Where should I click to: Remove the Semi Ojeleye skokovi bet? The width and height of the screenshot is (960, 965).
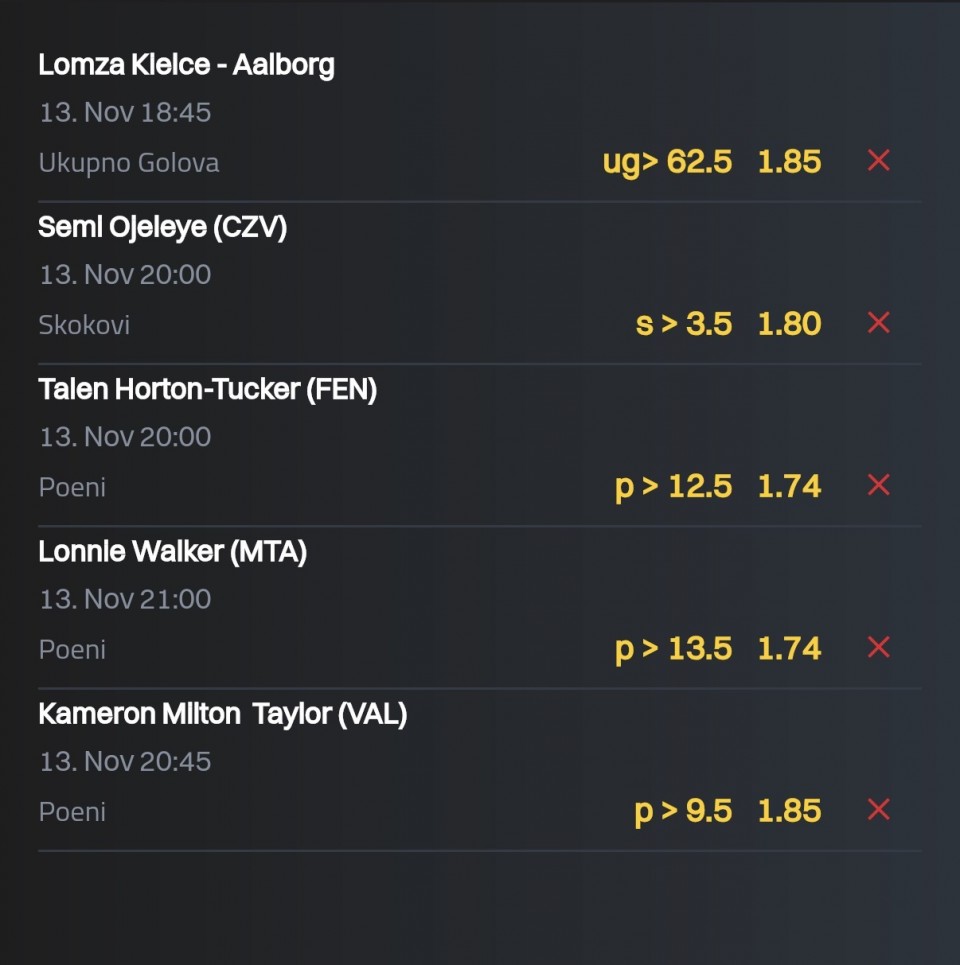pyautogui.click(x=878, y=323)
